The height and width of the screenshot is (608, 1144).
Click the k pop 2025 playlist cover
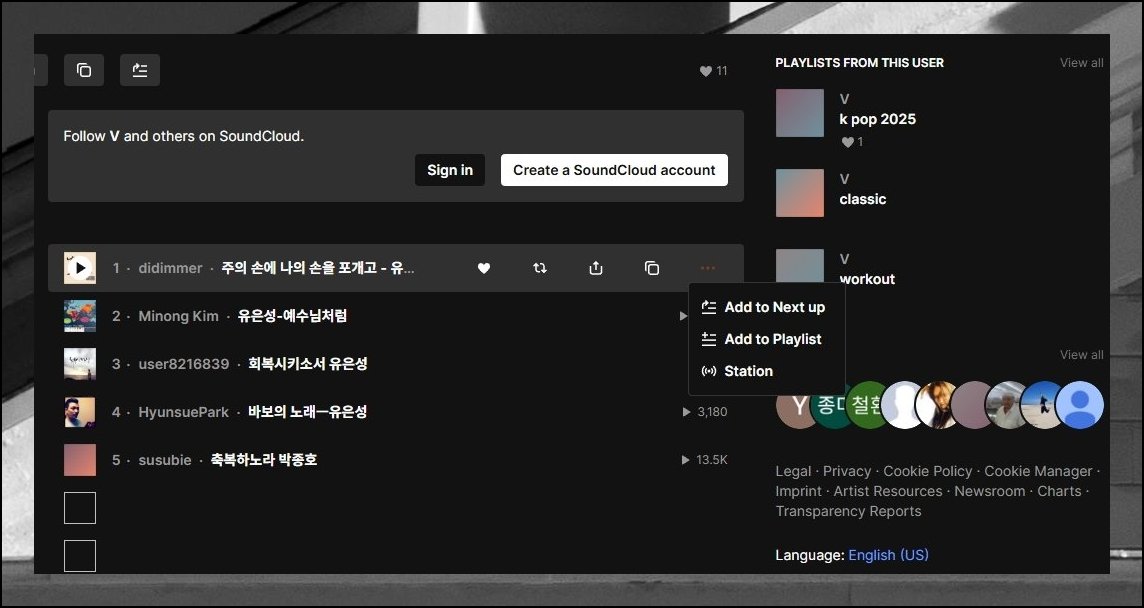(800, 113)
